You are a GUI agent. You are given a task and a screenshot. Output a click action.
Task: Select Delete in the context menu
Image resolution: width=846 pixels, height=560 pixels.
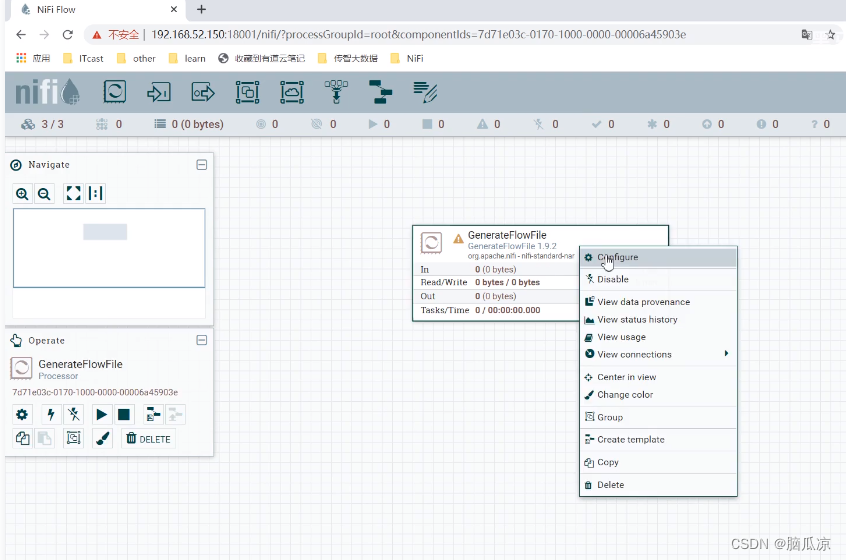658,485
